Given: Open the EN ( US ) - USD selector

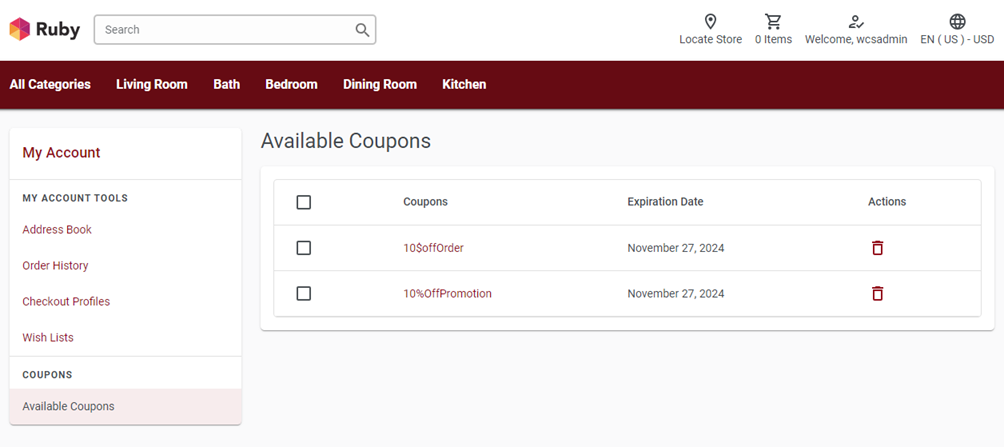Looking at the screenshot, I should 957,39.
